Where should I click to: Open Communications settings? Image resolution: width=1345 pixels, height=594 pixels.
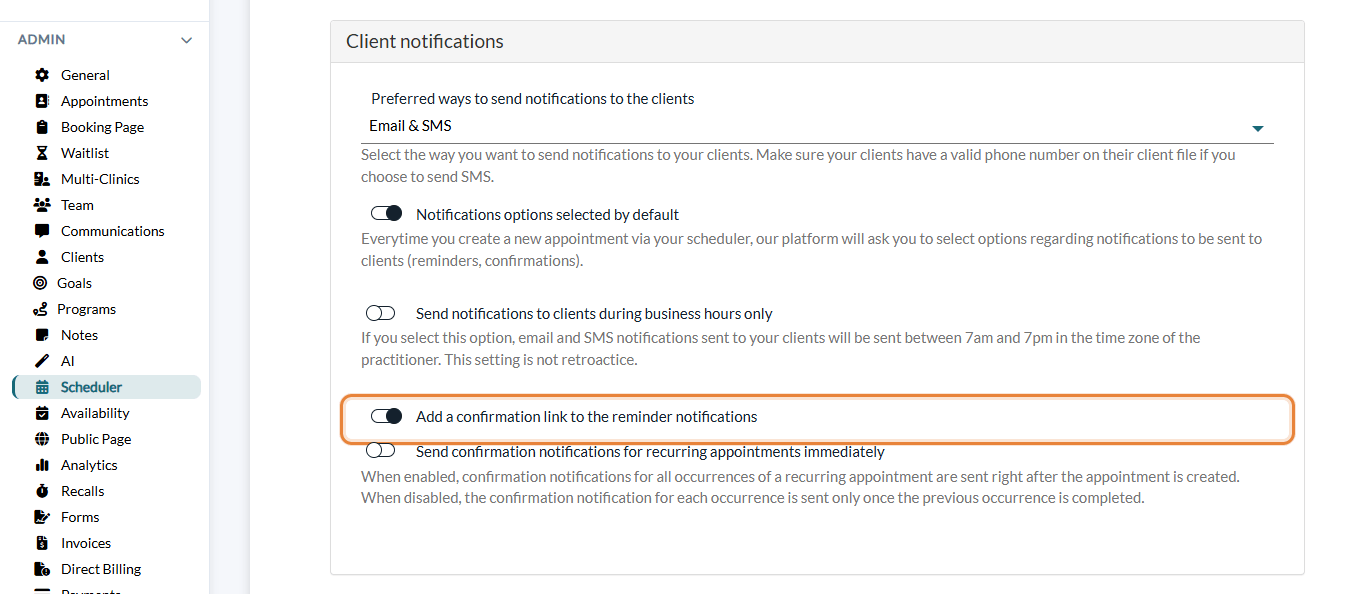coord(113,231)
